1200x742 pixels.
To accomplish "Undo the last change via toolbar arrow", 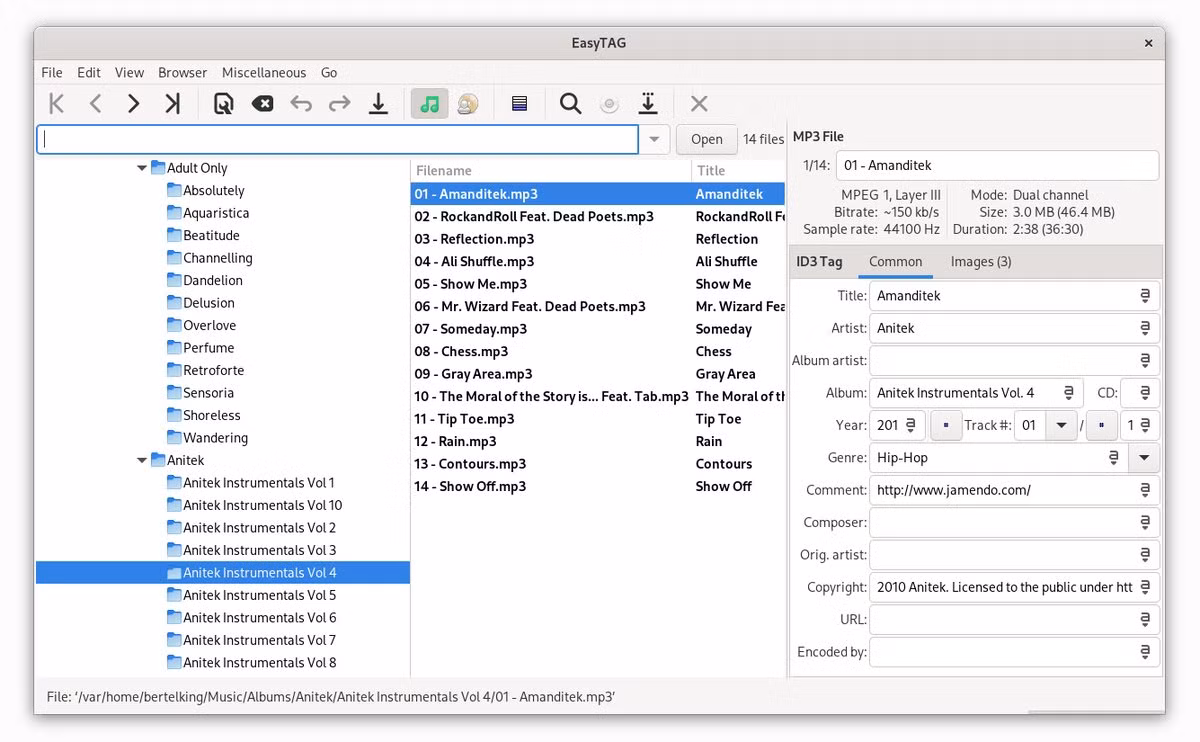I will 301,103.
